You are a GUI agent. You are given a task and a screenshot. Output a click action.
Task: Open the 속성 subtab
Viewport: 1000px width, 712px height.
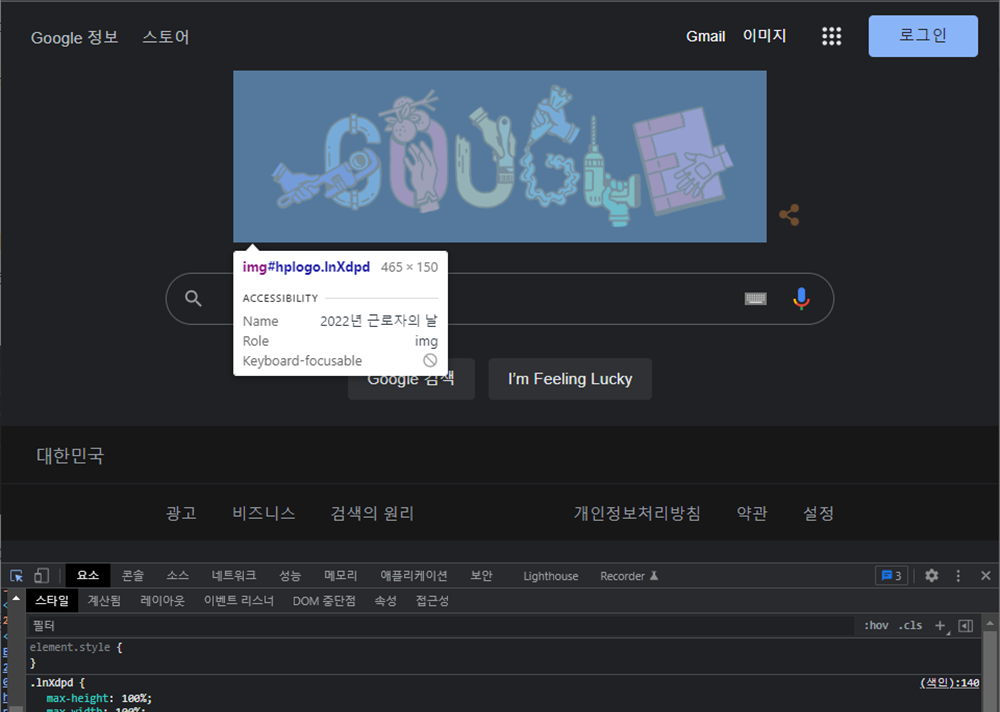point(385,600)
